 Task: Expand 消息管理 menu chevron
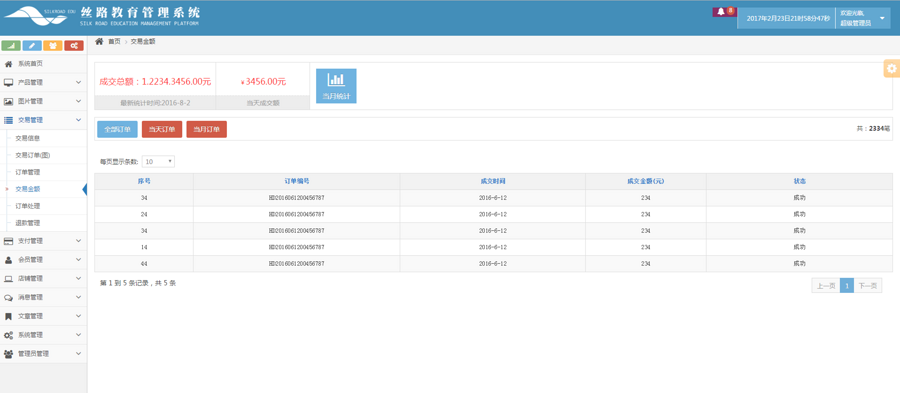coord(79,298)
